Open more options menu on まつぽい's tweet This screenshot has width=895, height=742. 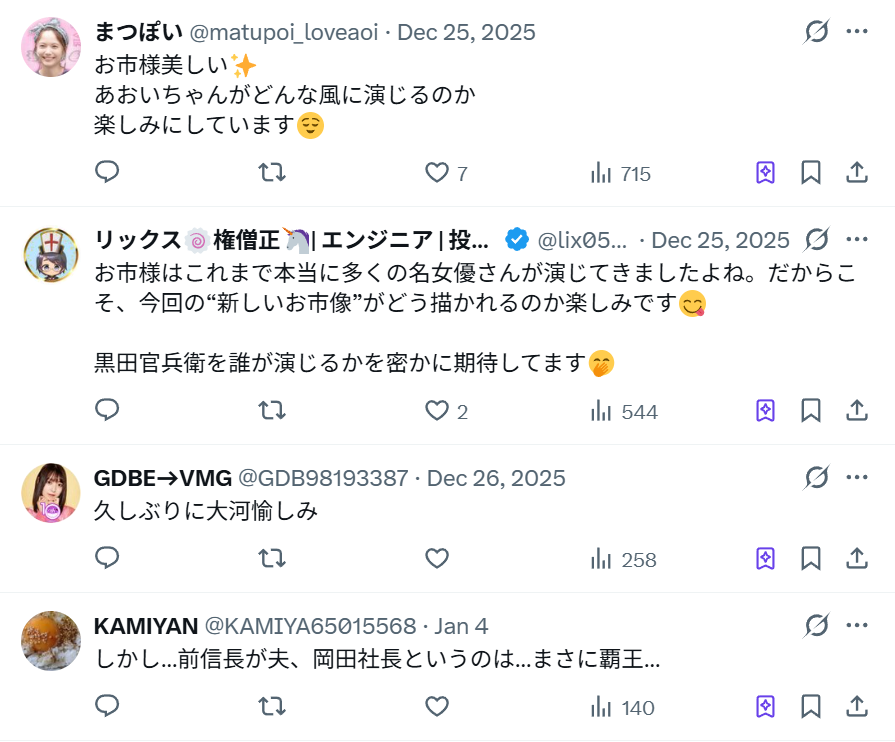857,32
